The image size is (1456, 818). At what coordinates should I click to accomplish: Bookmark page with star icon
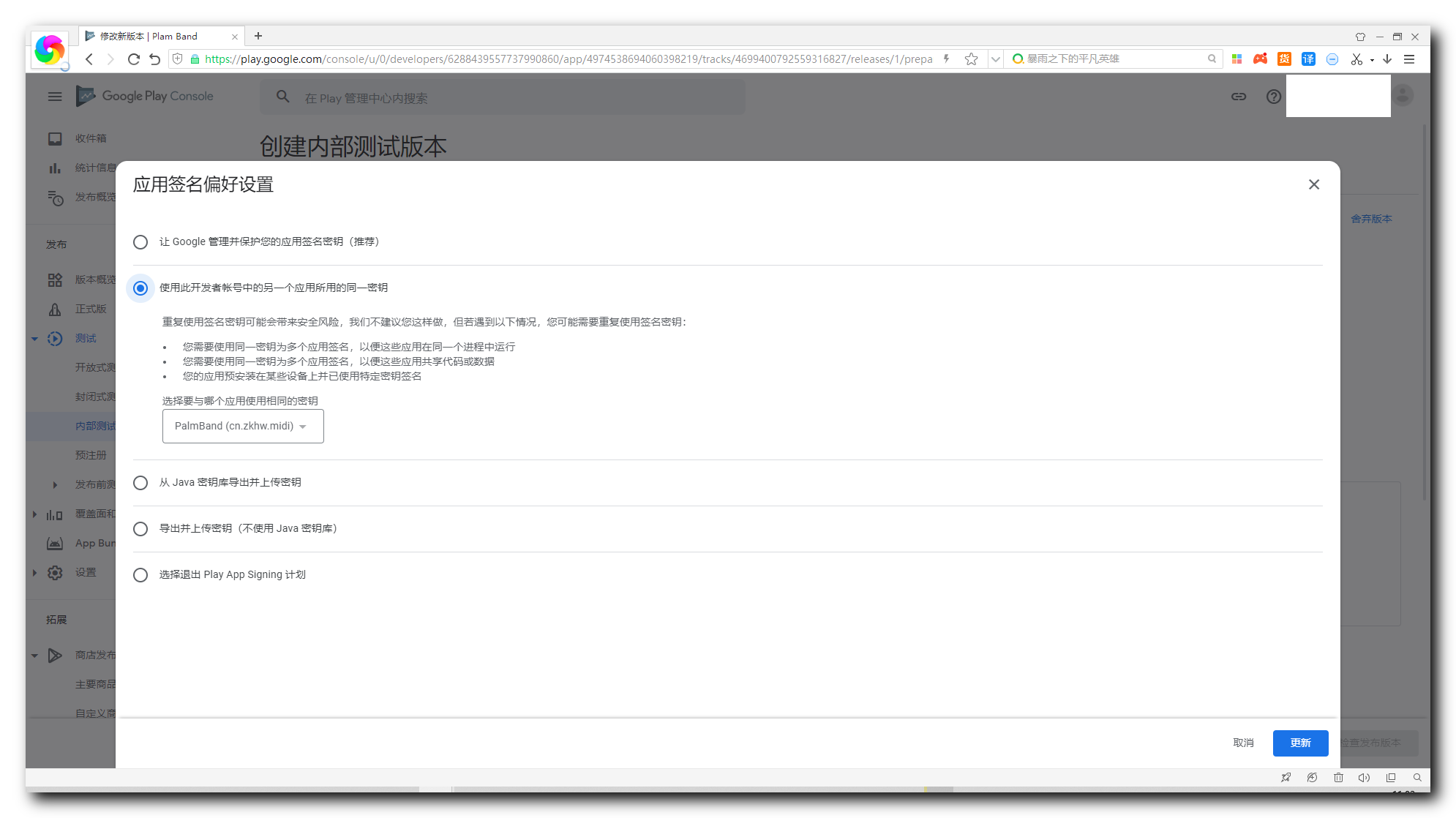[971, 59]
